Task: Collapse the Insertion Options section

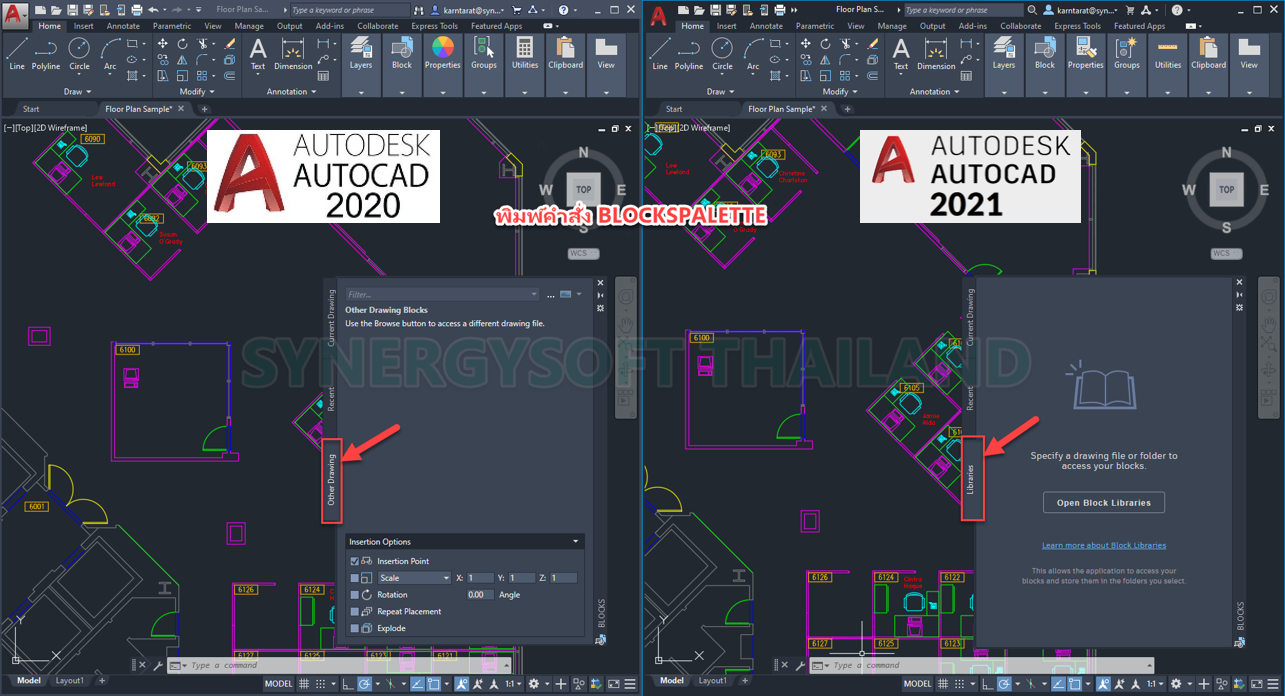Action: (575, 541)
